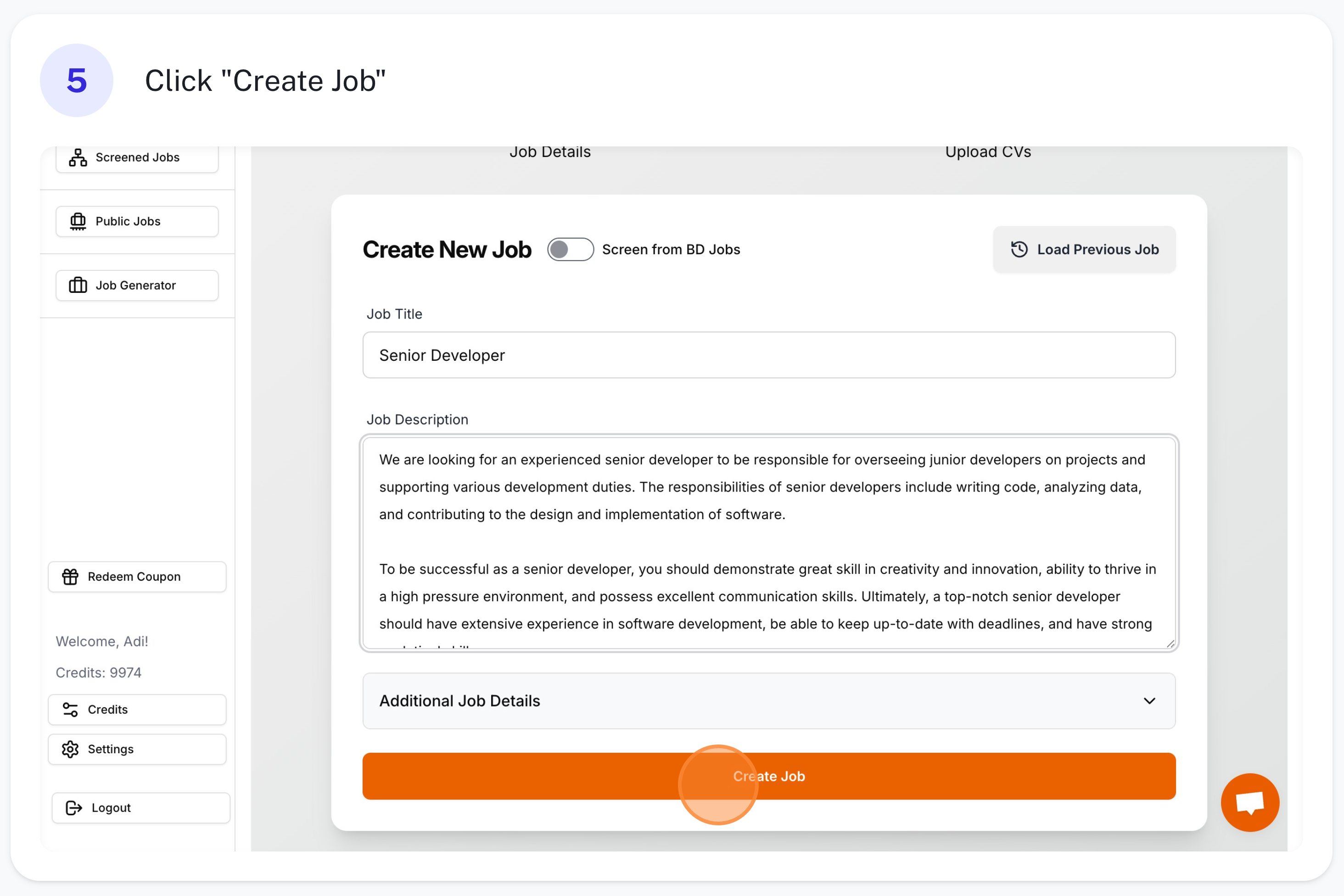Select the Job Generator icon
The width and height of the screenshot is (1344, 896).
coord(78,285)
